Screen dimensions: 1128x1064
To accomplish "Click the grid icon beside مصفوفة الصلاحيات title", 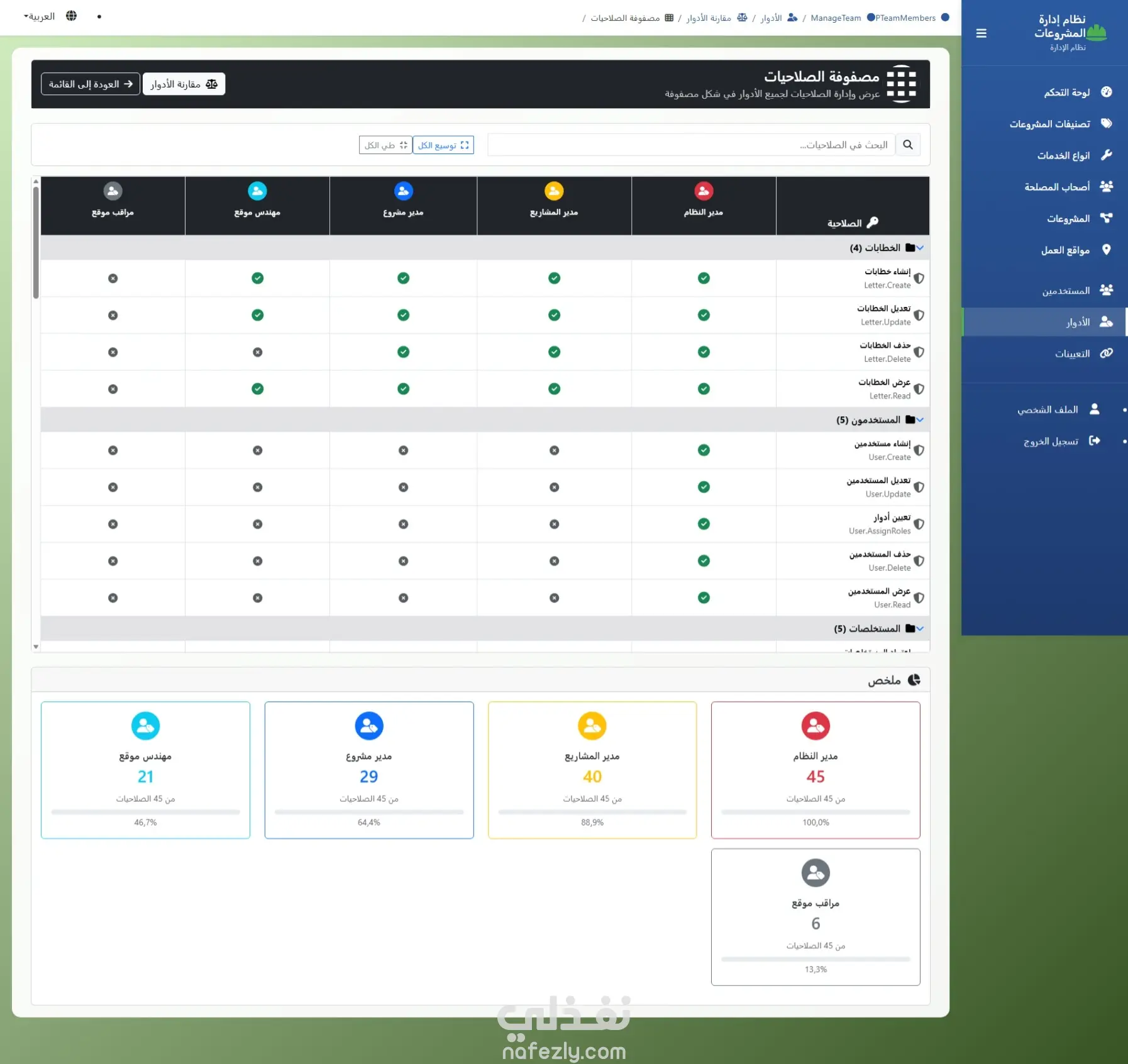I will (x=902, y=84).
